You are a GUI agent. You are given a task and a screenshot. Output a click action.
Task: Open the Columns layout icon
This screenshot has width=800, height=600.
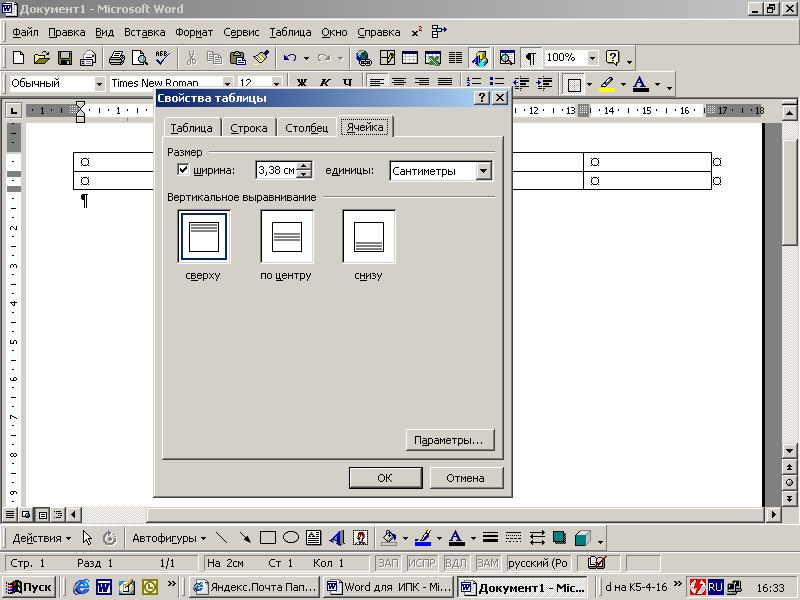[456, 58]
